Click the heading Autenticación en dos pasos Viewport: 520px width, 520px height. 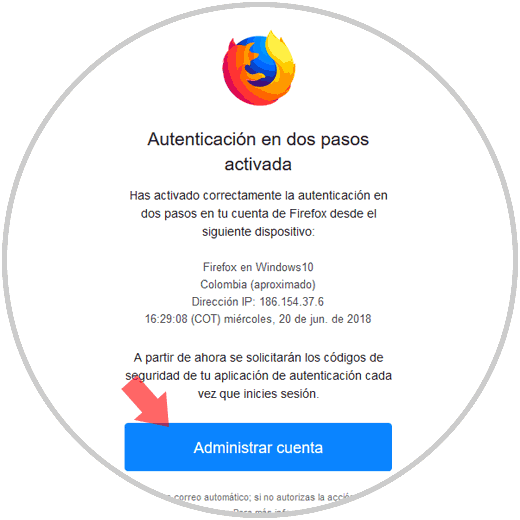(x=258, y=139)
